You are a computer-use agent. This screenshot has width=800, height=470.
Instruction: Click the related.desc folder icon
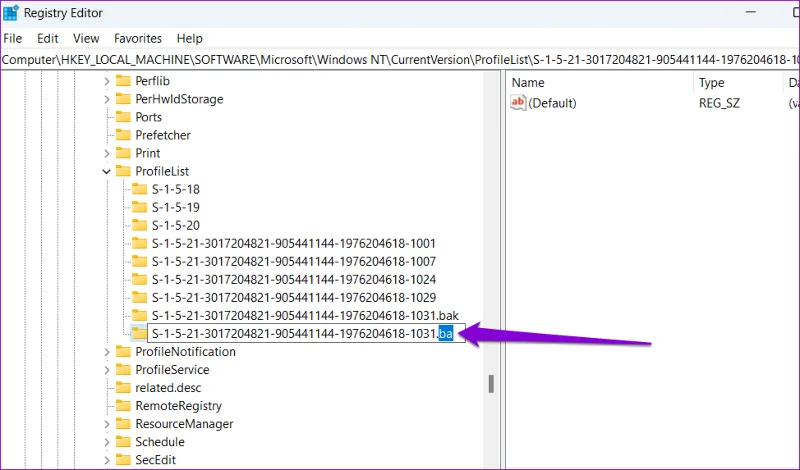(123, 387)
